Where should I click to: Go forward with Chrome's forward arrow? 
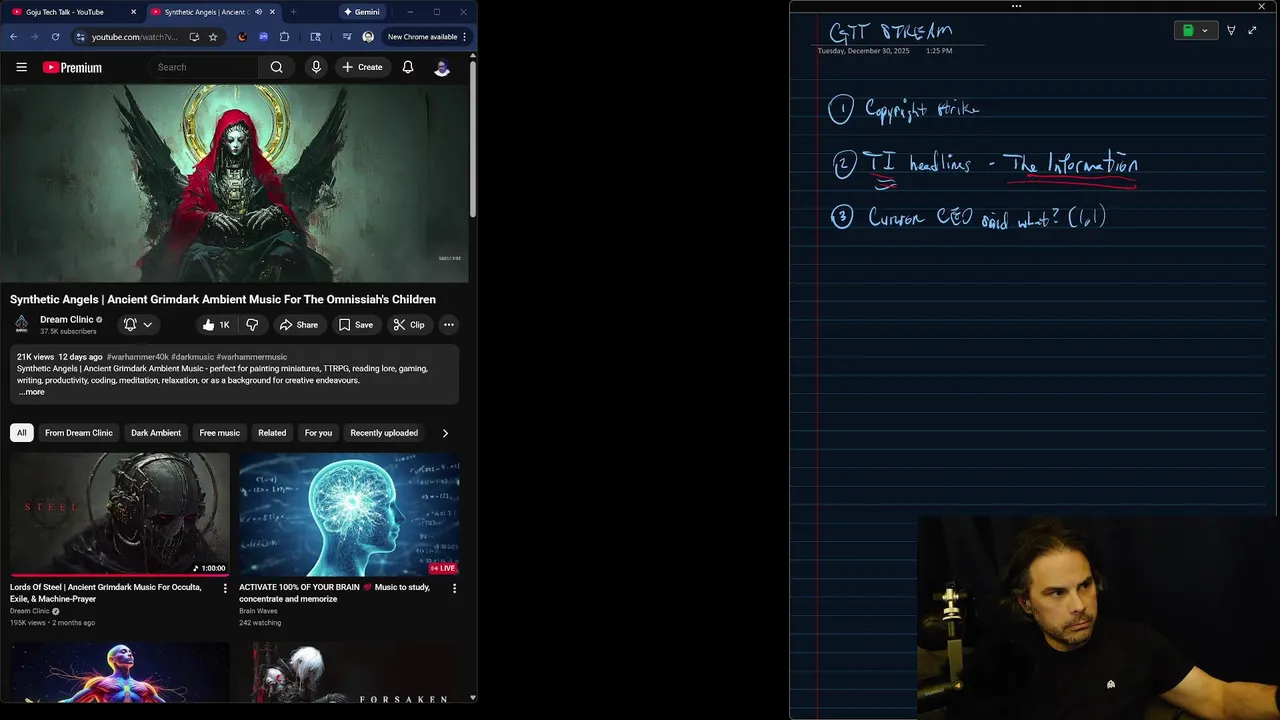click(33, 37)
